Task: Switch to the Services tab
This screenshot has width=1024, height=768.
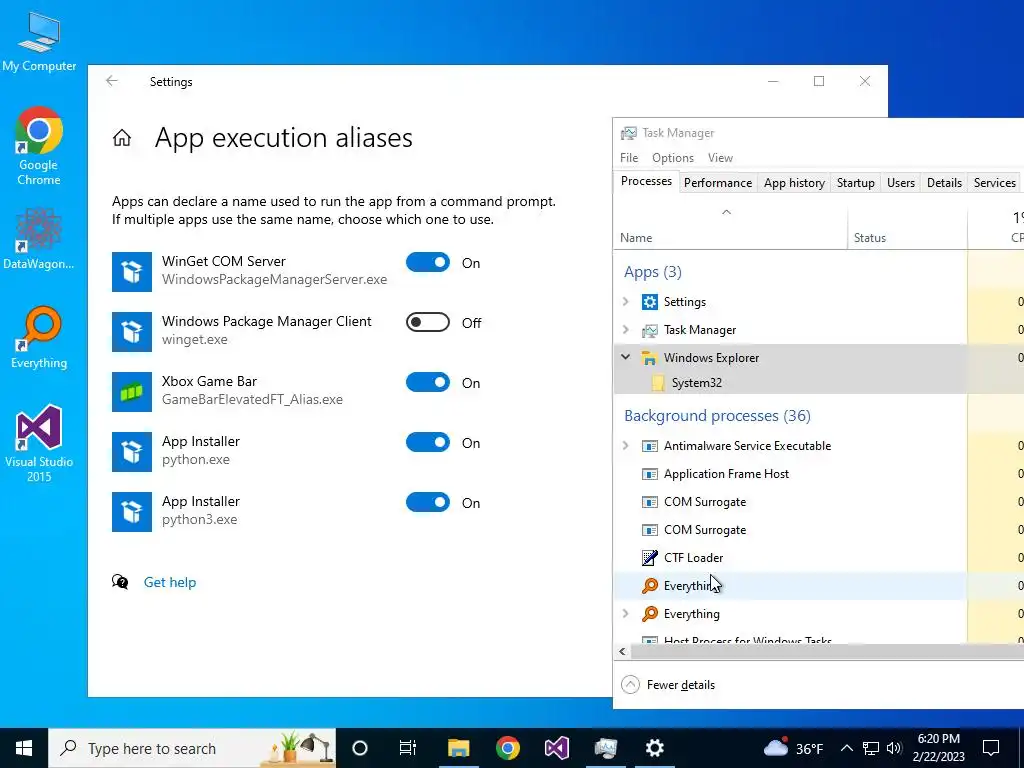Action: (x=995, y=183)
